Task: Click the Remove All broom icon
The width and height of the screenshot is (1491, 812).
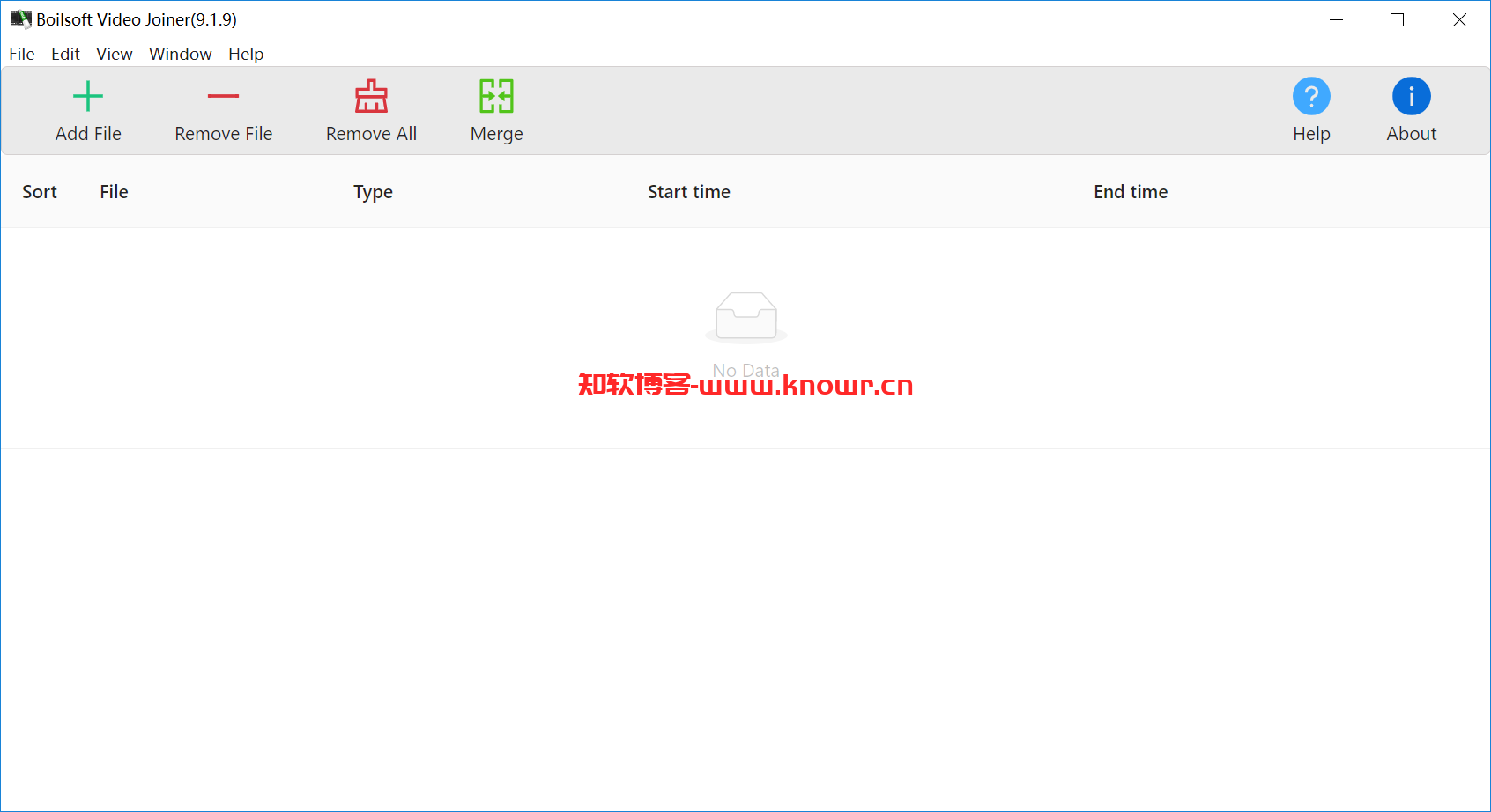Action: tap(371, 96)
